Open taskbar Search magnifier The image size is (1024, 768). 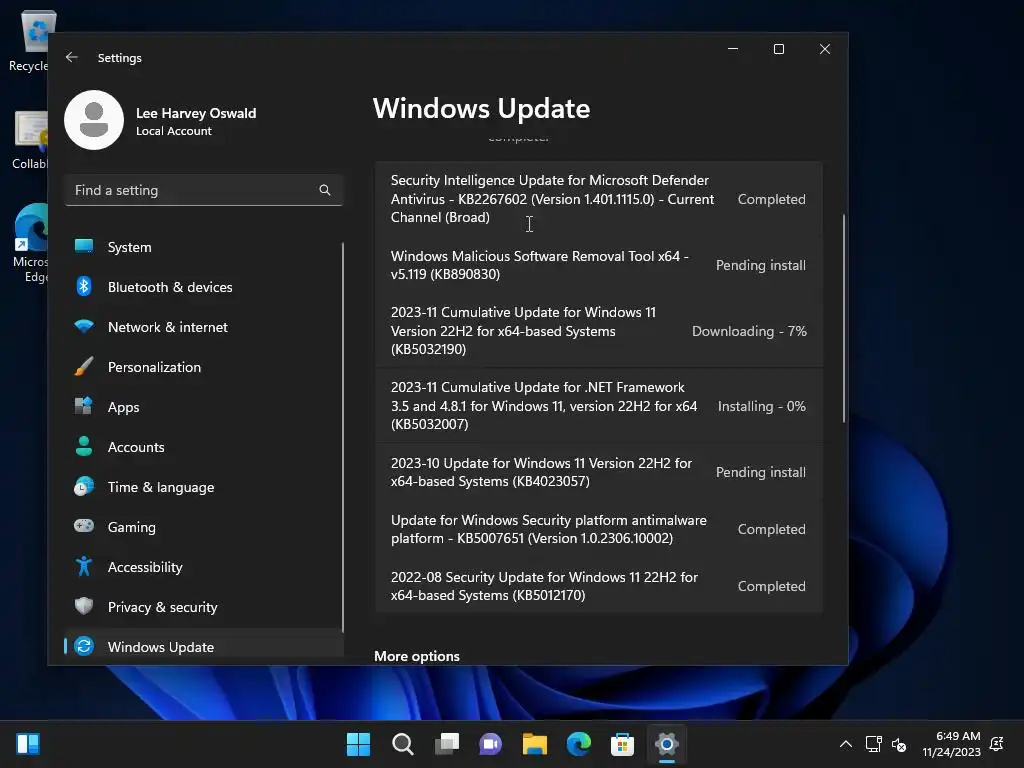tap(402, 744)
